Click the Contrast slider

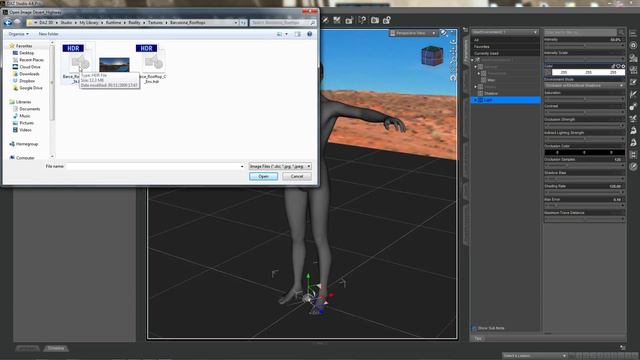click(x=584, y=112)
